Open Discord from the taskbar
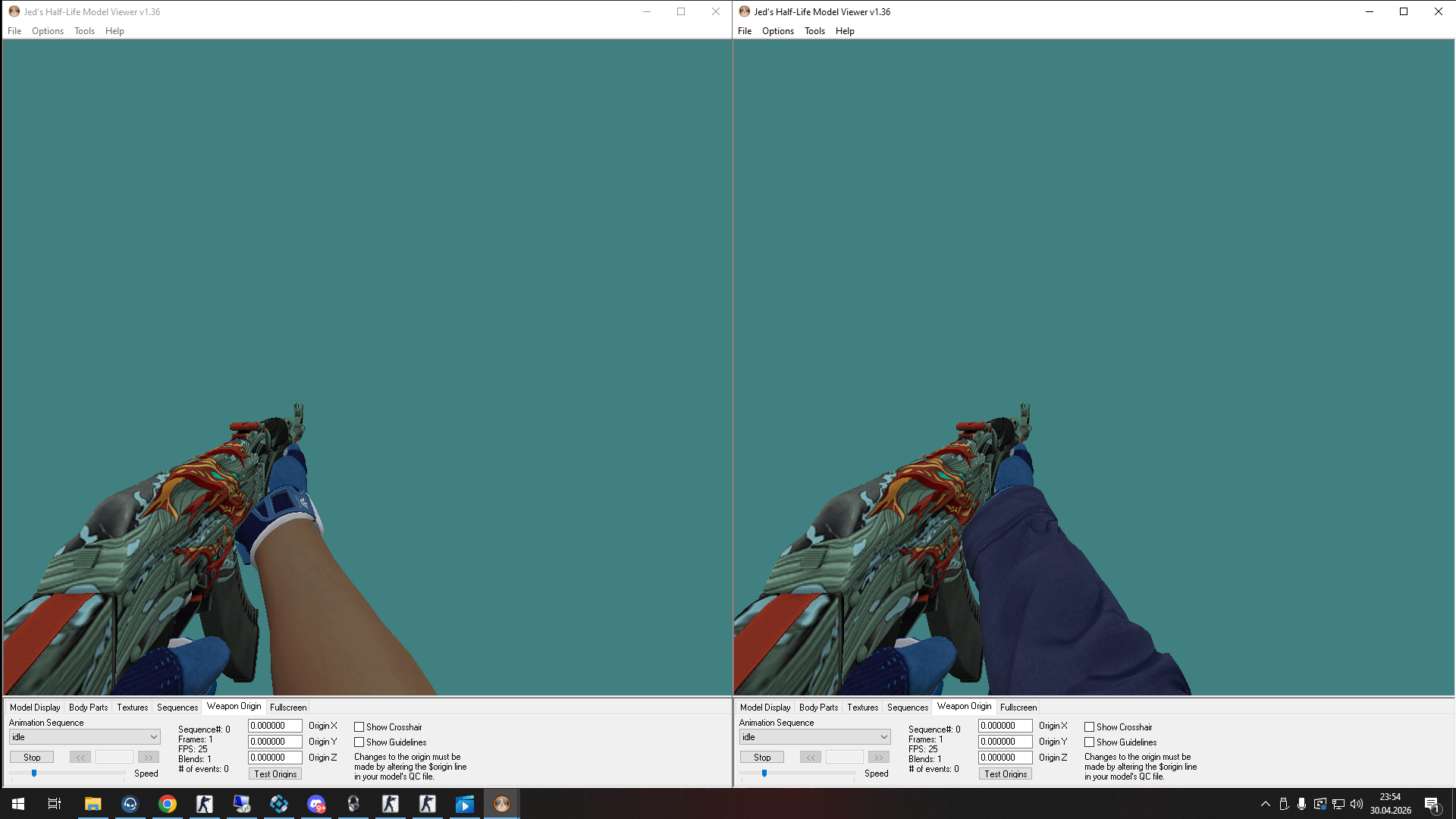Viewport: 1456px width, 819px height. tap(316, 804)
